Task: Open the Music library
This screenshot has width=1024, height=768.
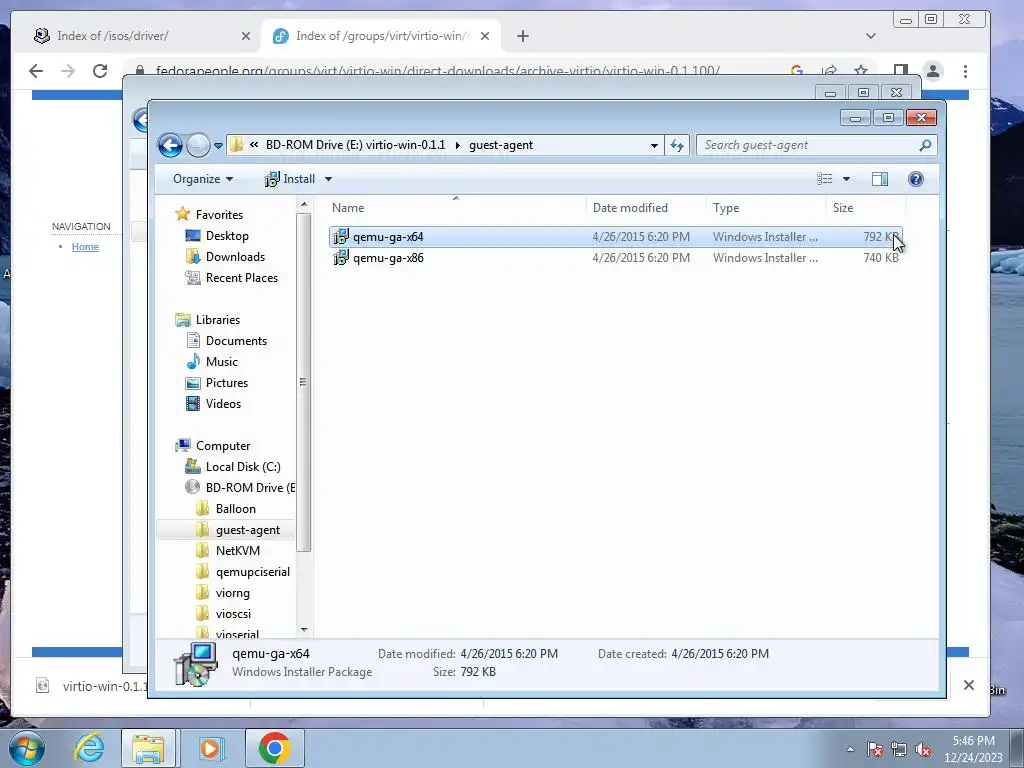Action: [221, 362]
